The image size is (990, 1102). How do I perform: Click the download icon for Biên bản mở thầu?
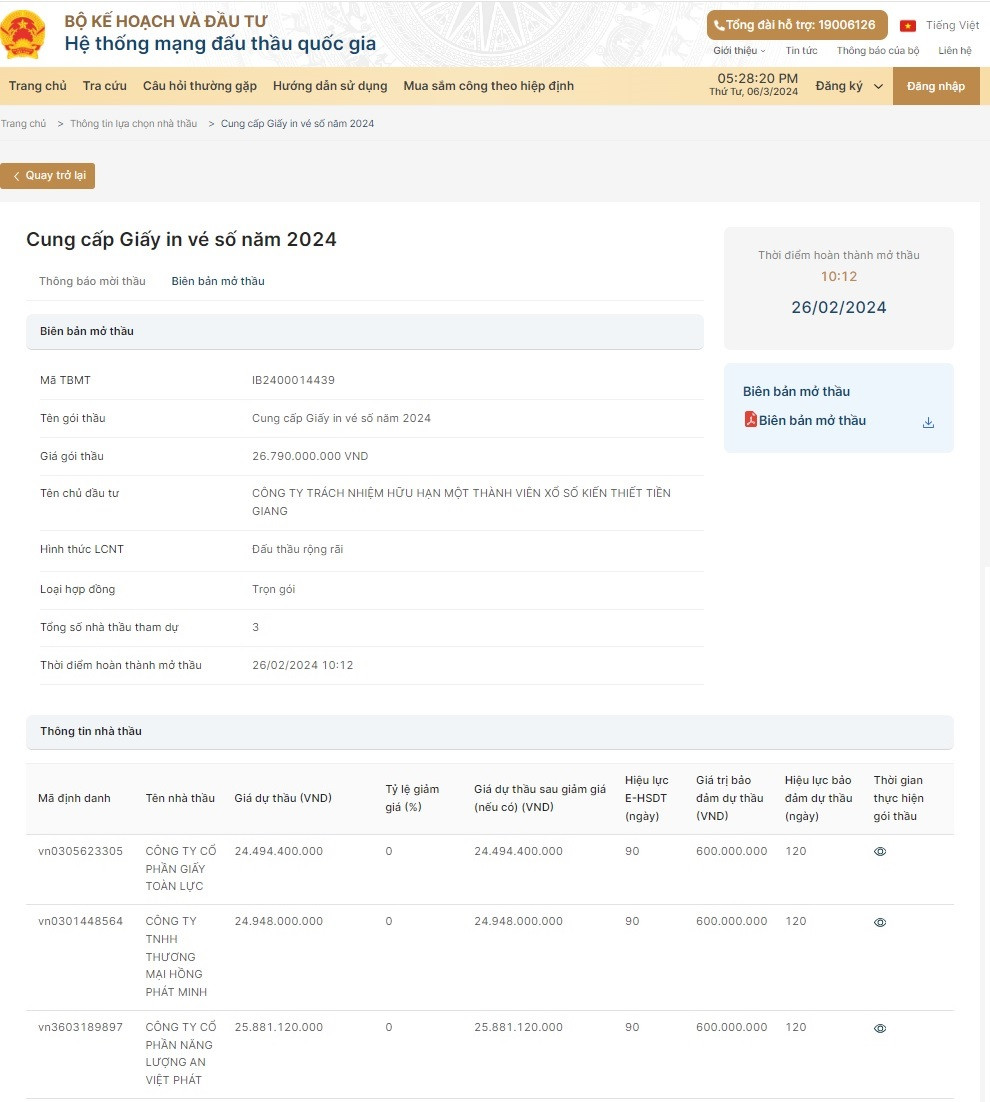coord(928,422)
